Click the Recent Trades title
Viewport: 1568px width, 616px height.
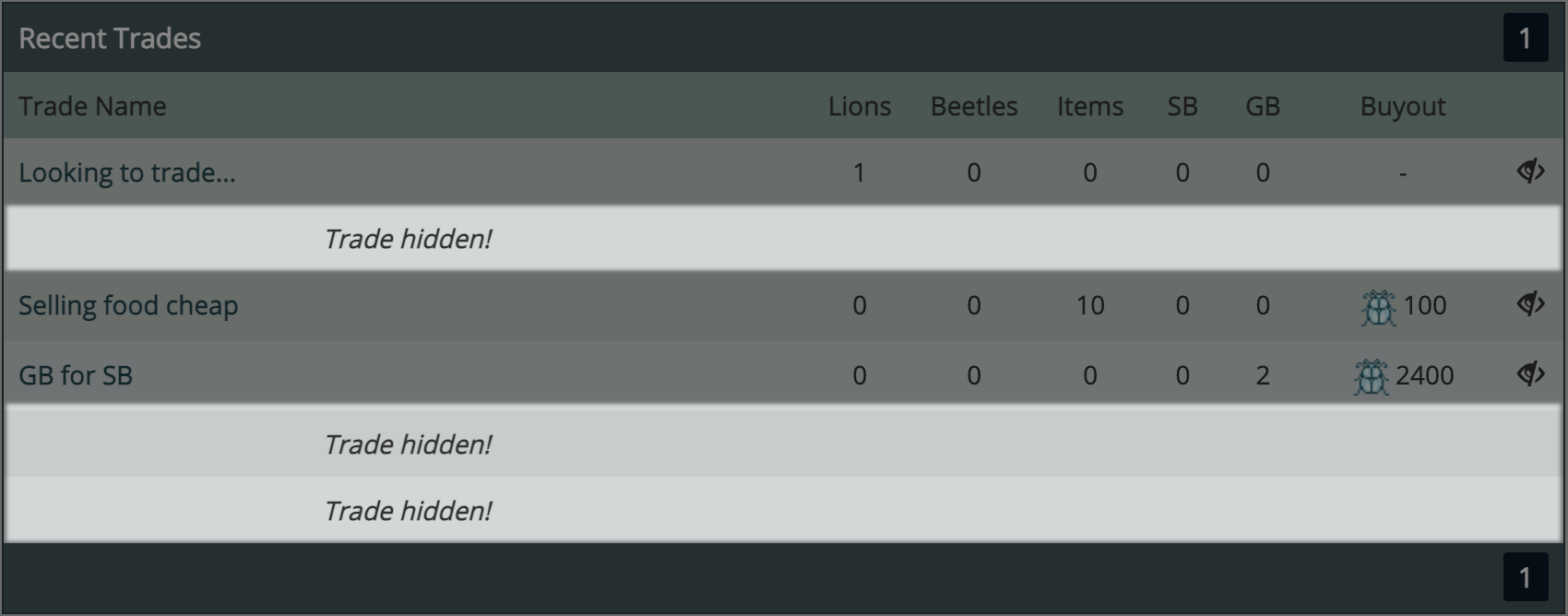110,38
